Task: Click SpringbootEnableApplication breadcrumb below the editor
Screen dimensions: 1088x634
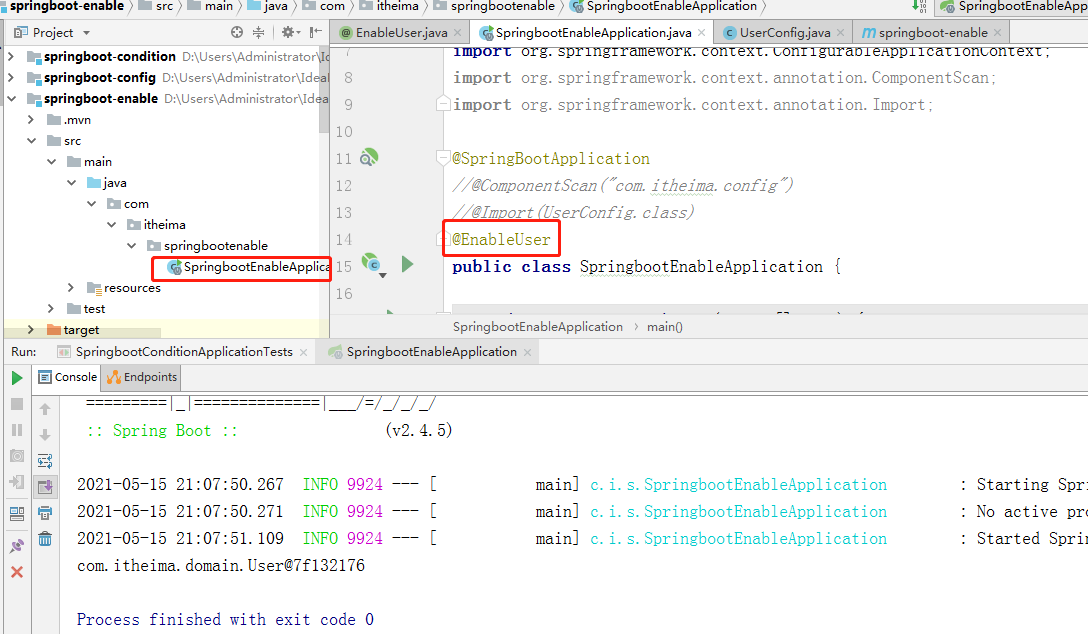Action: [x=538, y=327]
